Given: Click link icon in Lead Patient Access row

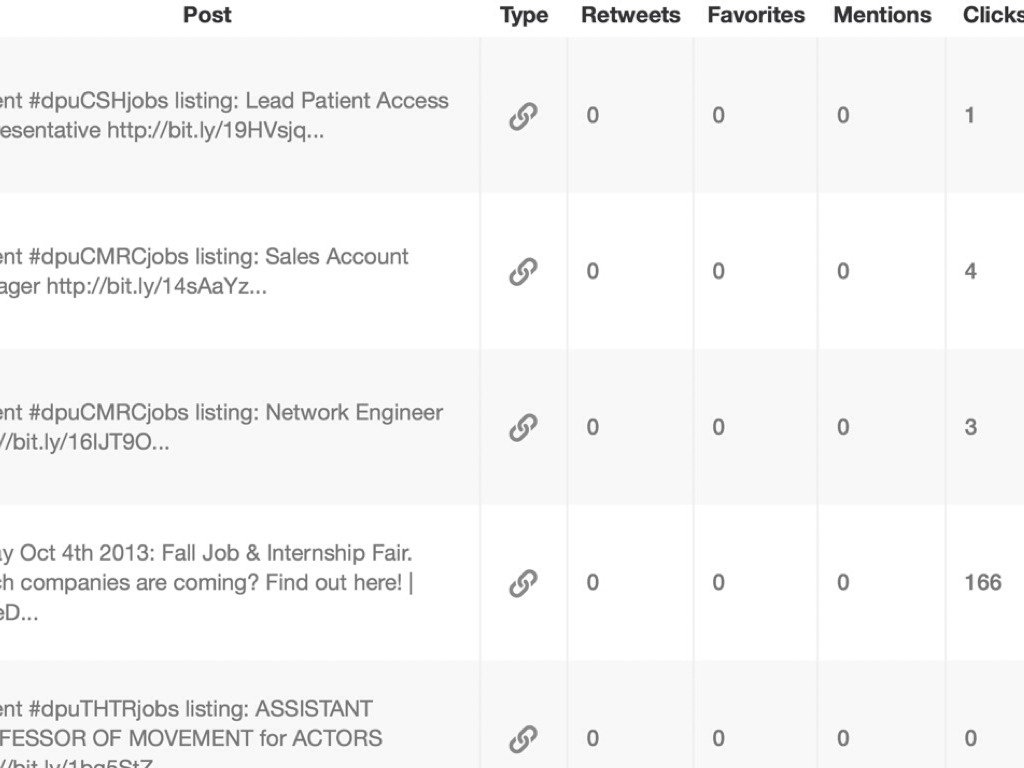Looking at the screenshot, I should 523,116.
